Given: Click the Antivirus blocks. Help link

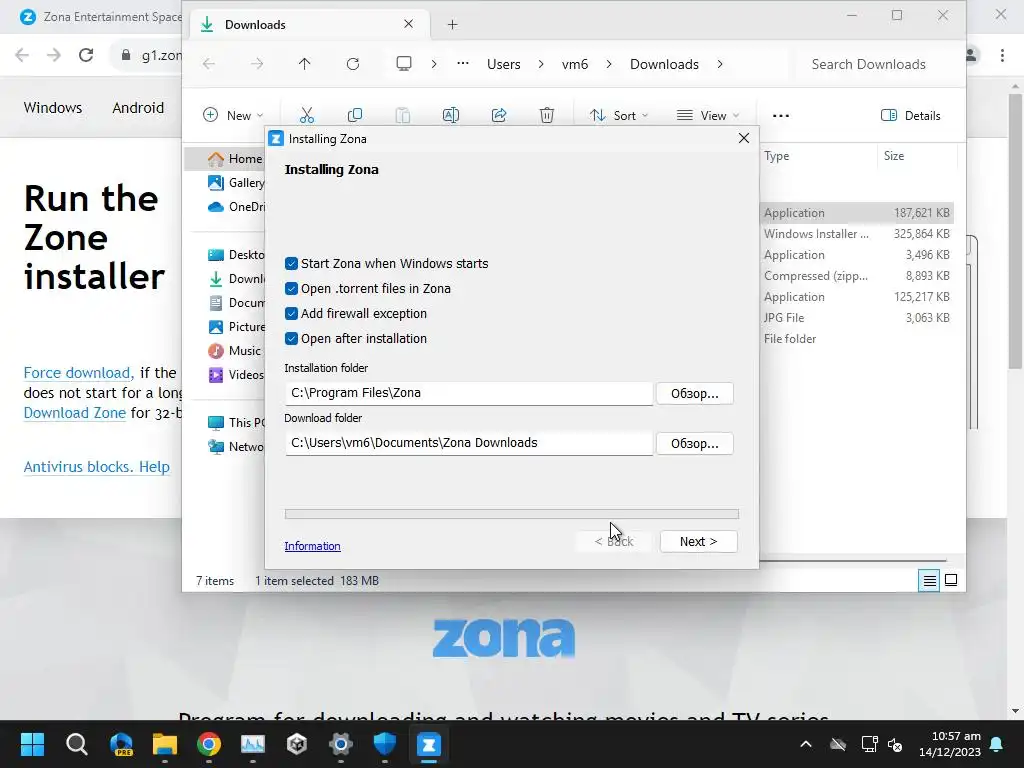Looking at the screenshot, I should [97, 467].
